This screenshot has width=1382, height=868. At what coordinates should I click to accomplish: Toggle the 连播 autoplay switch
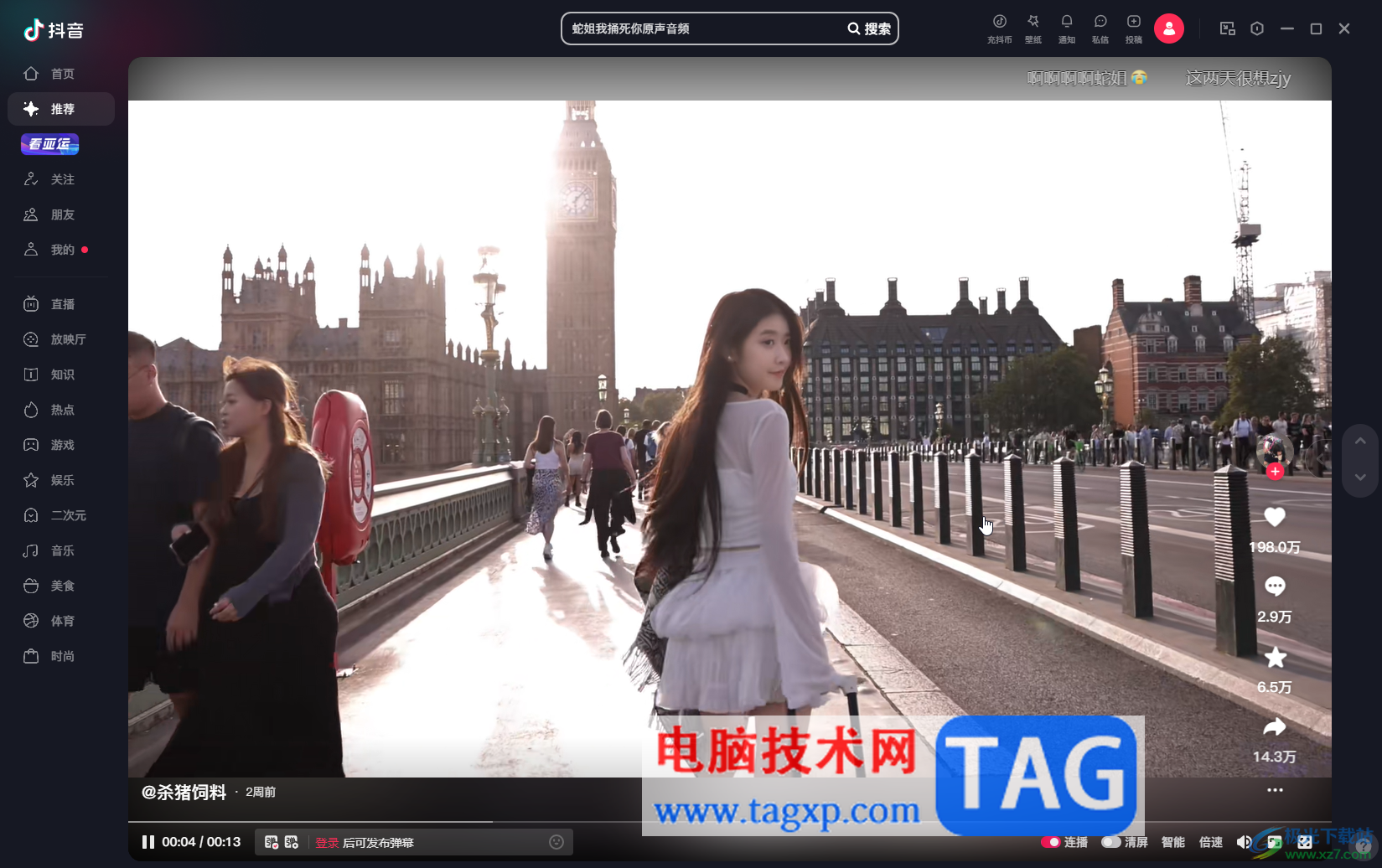pyautogui.click(x=1050, y=842)
